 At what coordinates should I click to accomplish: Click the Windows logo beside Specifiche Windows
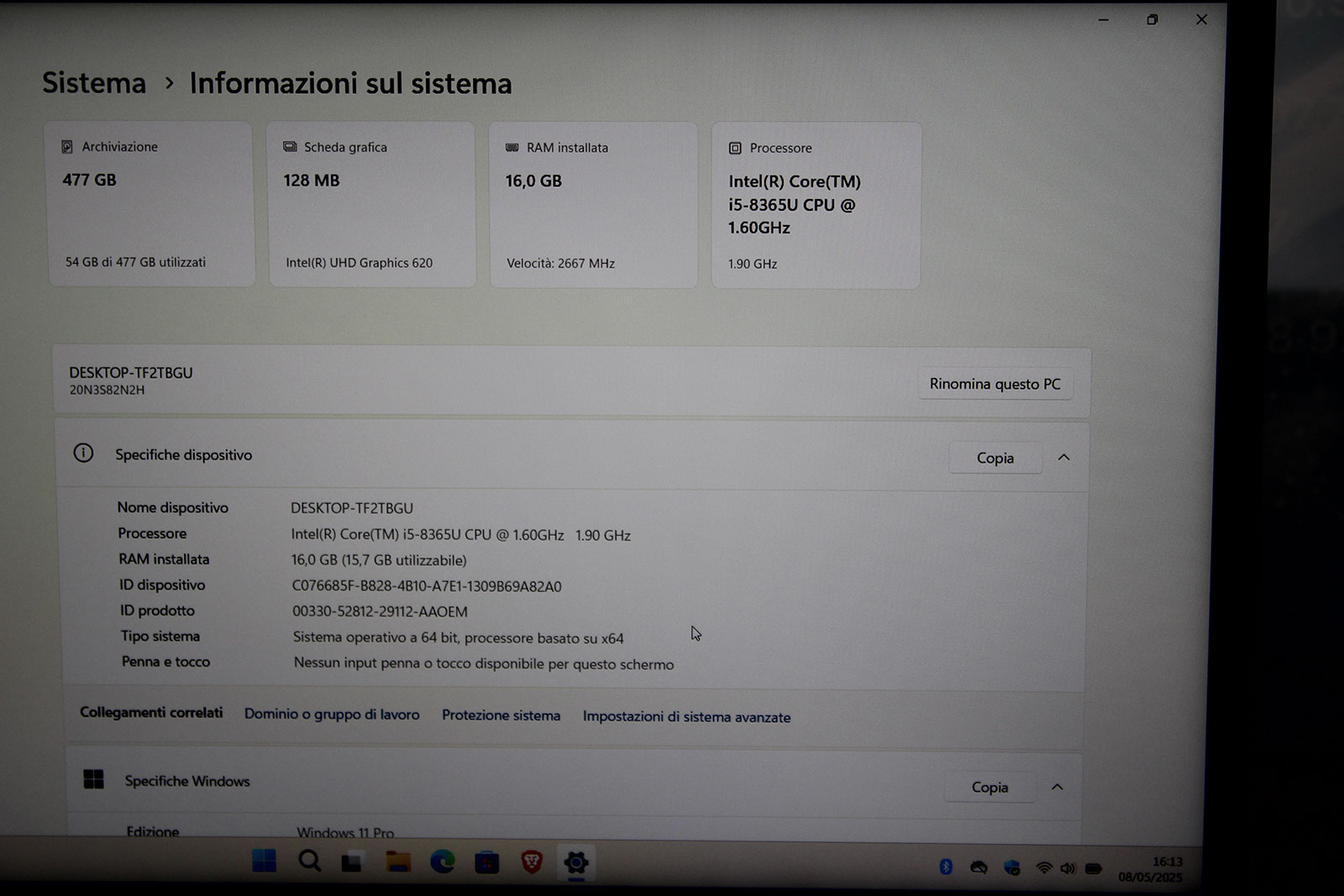(93, 779)
